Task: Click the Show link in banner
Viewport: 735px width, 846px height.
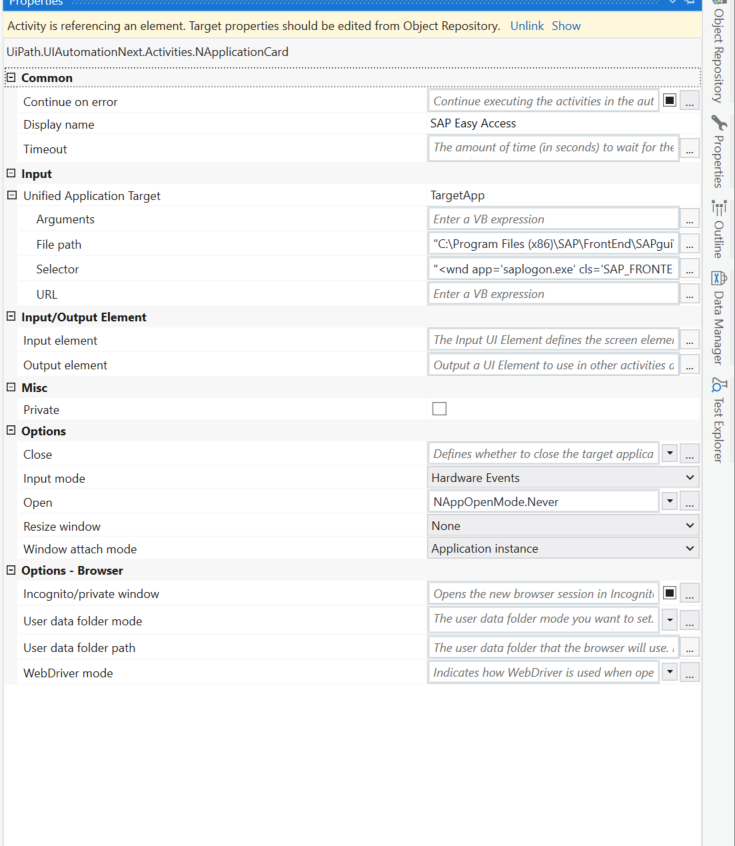Action: pos(566,26)
